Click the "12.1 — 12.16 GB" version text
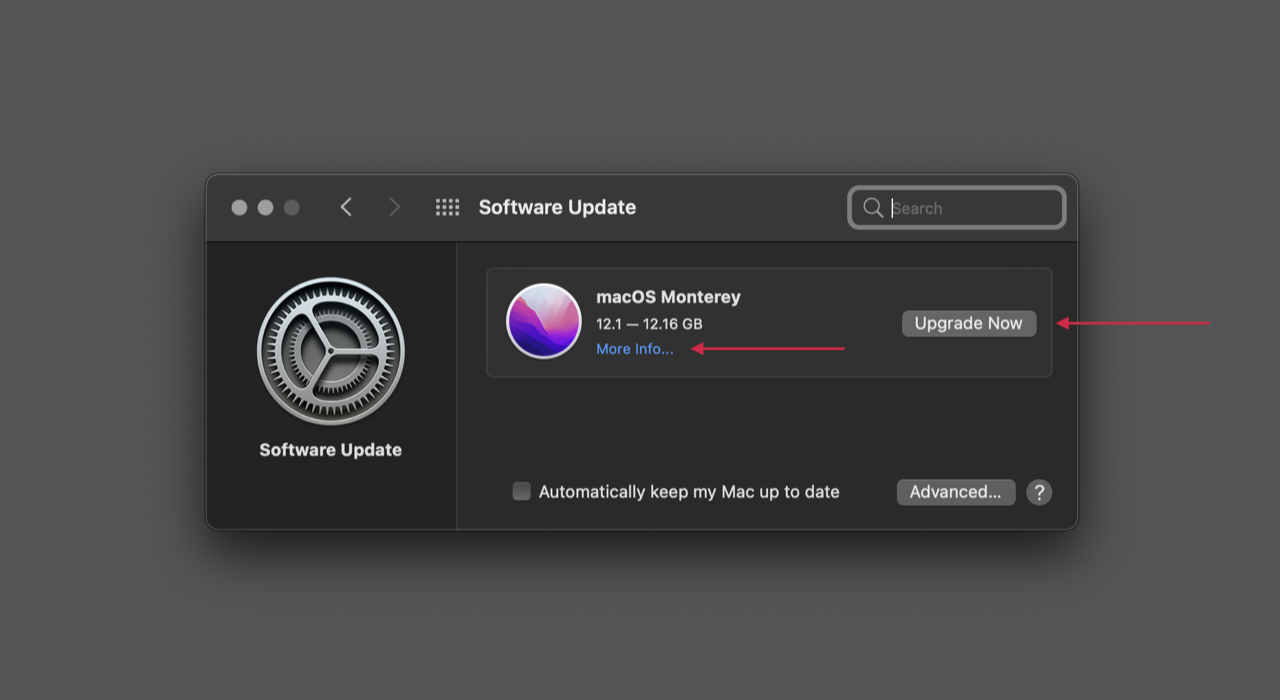This screenshot has width=1280, height=700. point(650,324)
